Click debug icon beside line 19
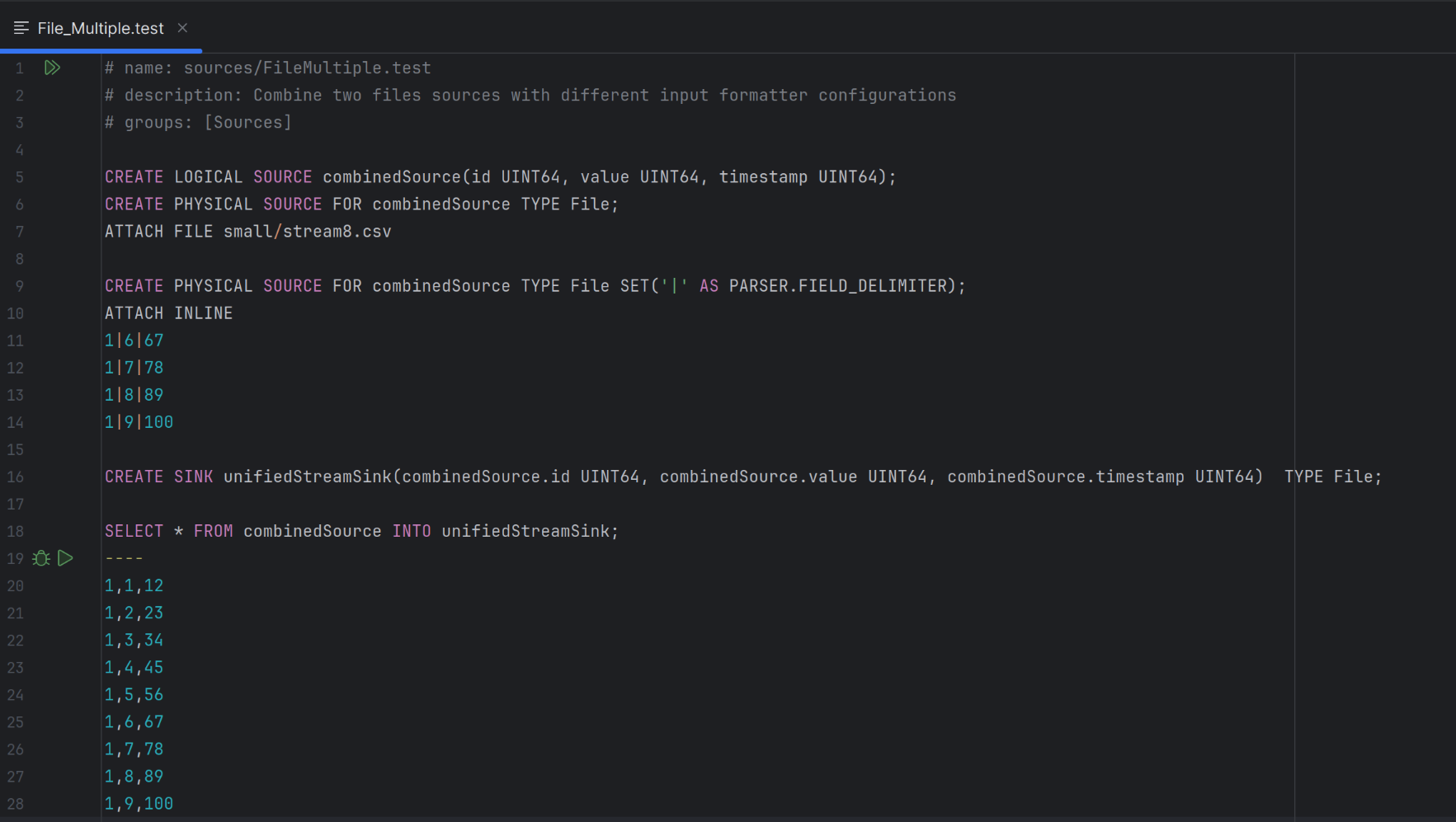 [x=41, y=558]
